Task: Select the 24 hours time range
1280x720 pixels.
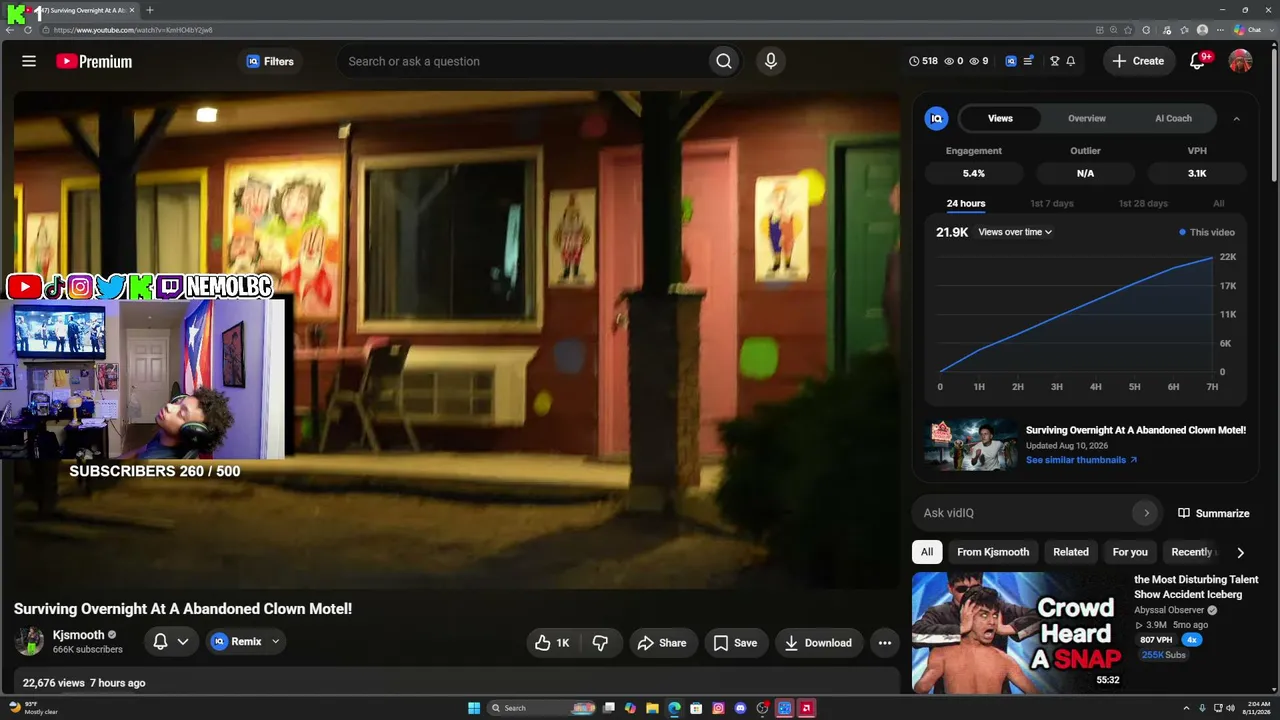Action: click(x=966, y=204)
